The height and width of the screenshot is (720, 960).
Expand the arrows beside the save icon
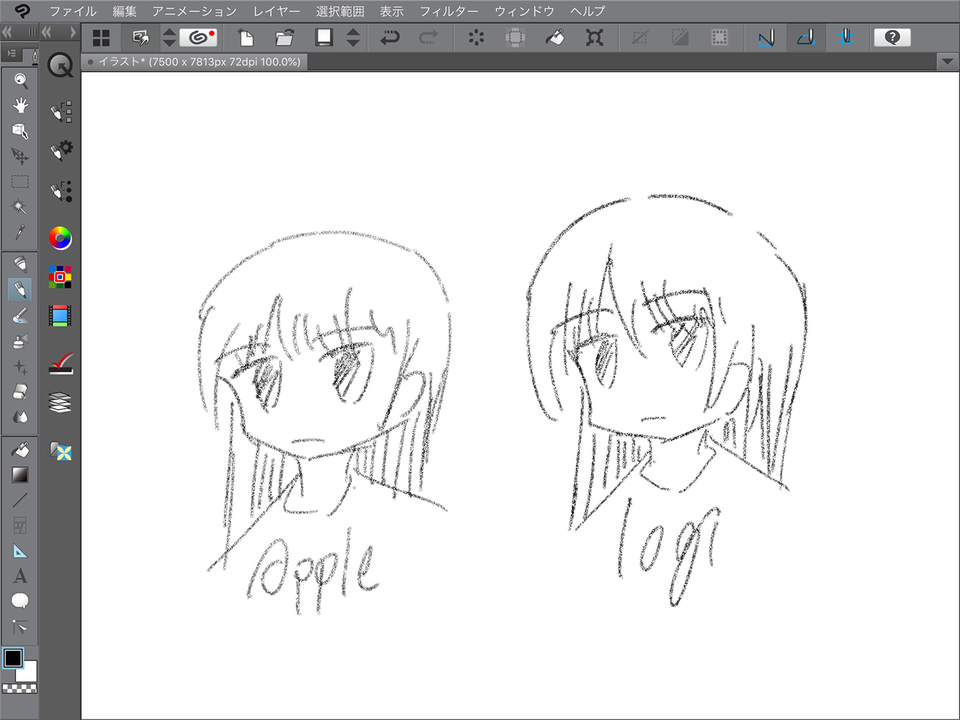[x=353, y=38]
